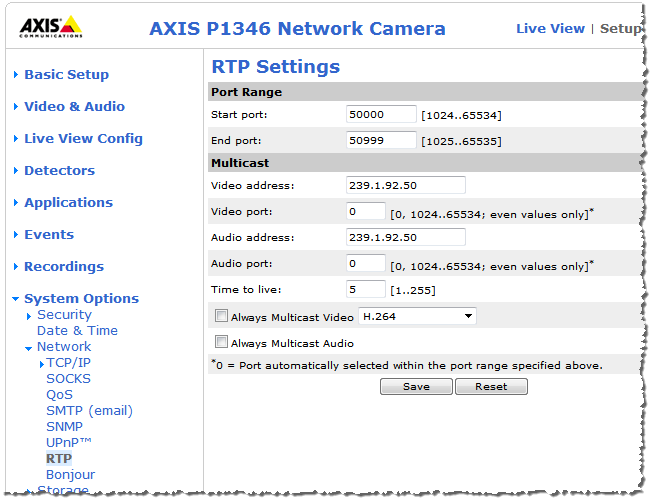Expand the Security submenu arrow

29,316
